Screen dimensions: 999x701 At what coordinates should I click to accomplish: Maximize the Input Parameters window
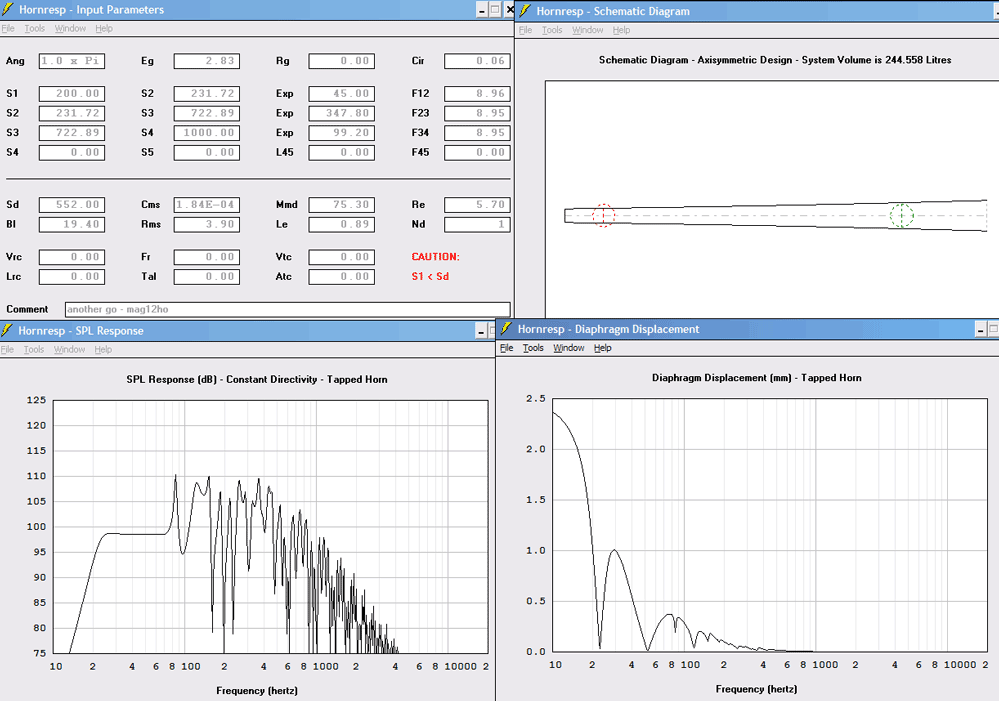(496, 10)
